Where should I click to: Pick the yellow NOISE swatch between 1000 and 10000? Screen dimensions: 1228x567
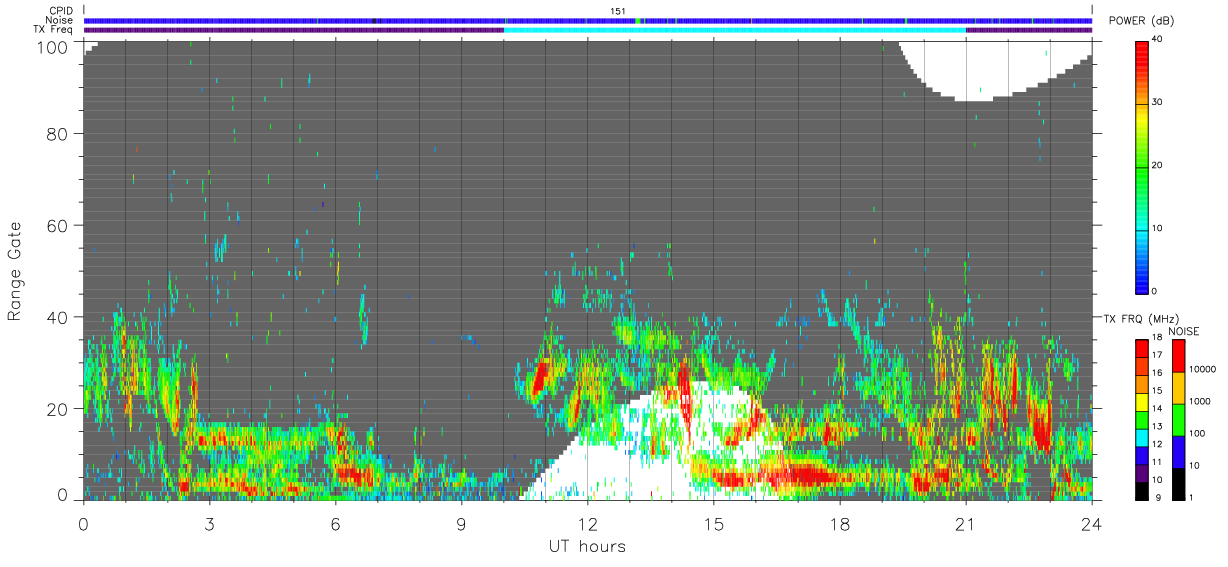tap(1178, 387)
